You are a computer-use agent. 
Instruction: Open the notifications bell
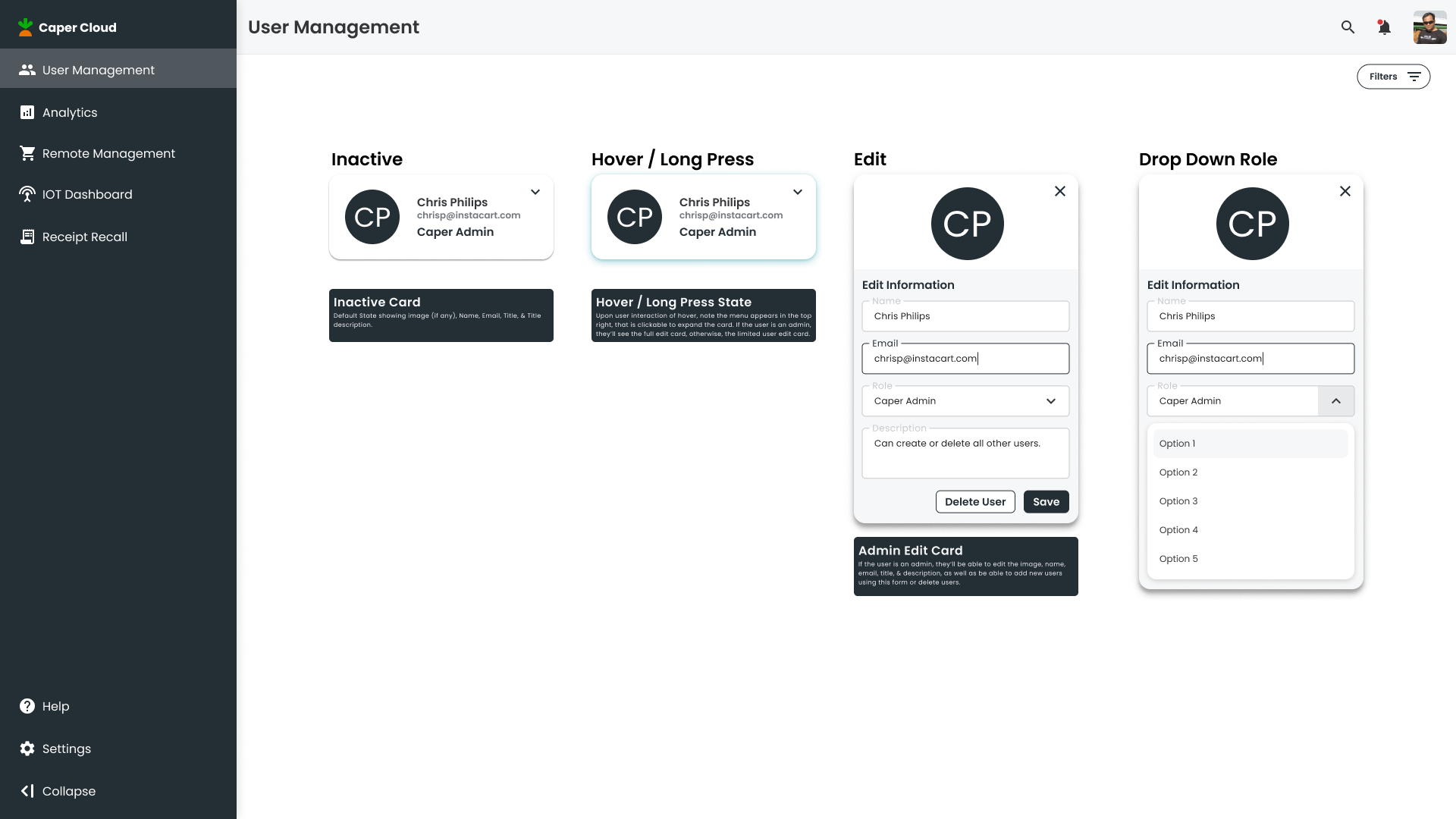[x=1384, y=27]
